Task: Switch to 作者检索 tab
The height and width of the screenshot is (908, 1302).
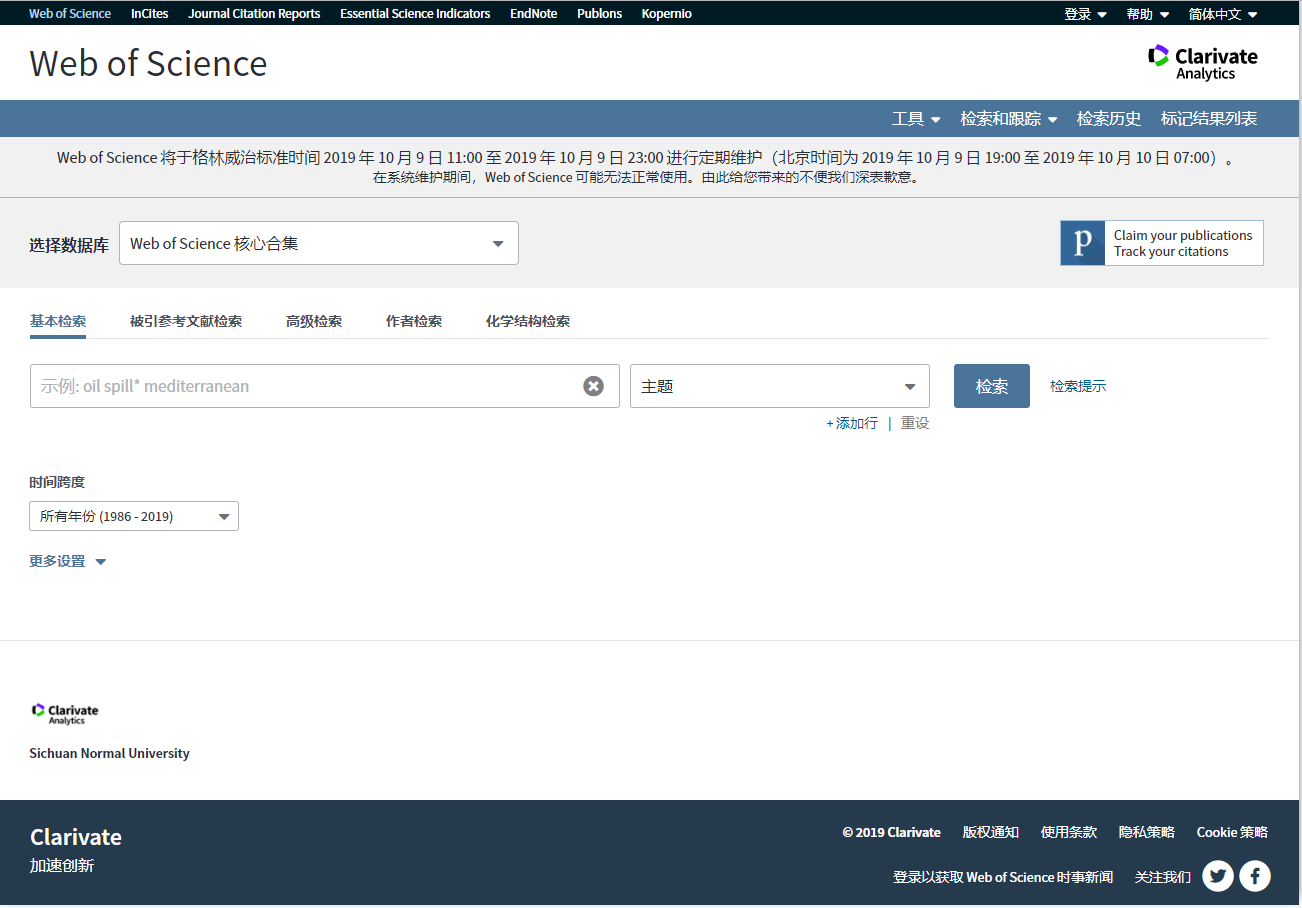Action: [414, 321]
